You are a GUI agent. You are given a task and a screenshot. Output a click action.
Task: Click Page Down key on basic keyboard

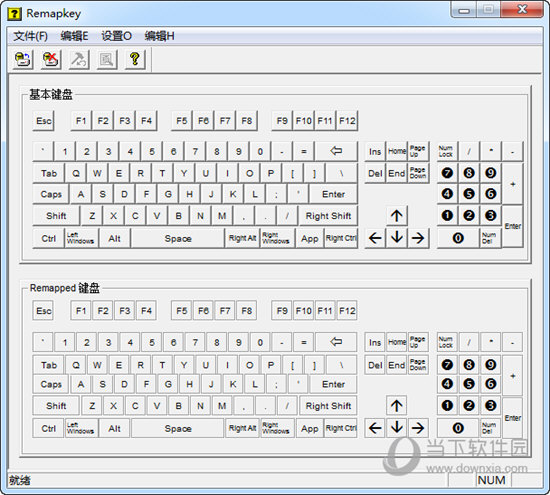(x=418, y=173)
